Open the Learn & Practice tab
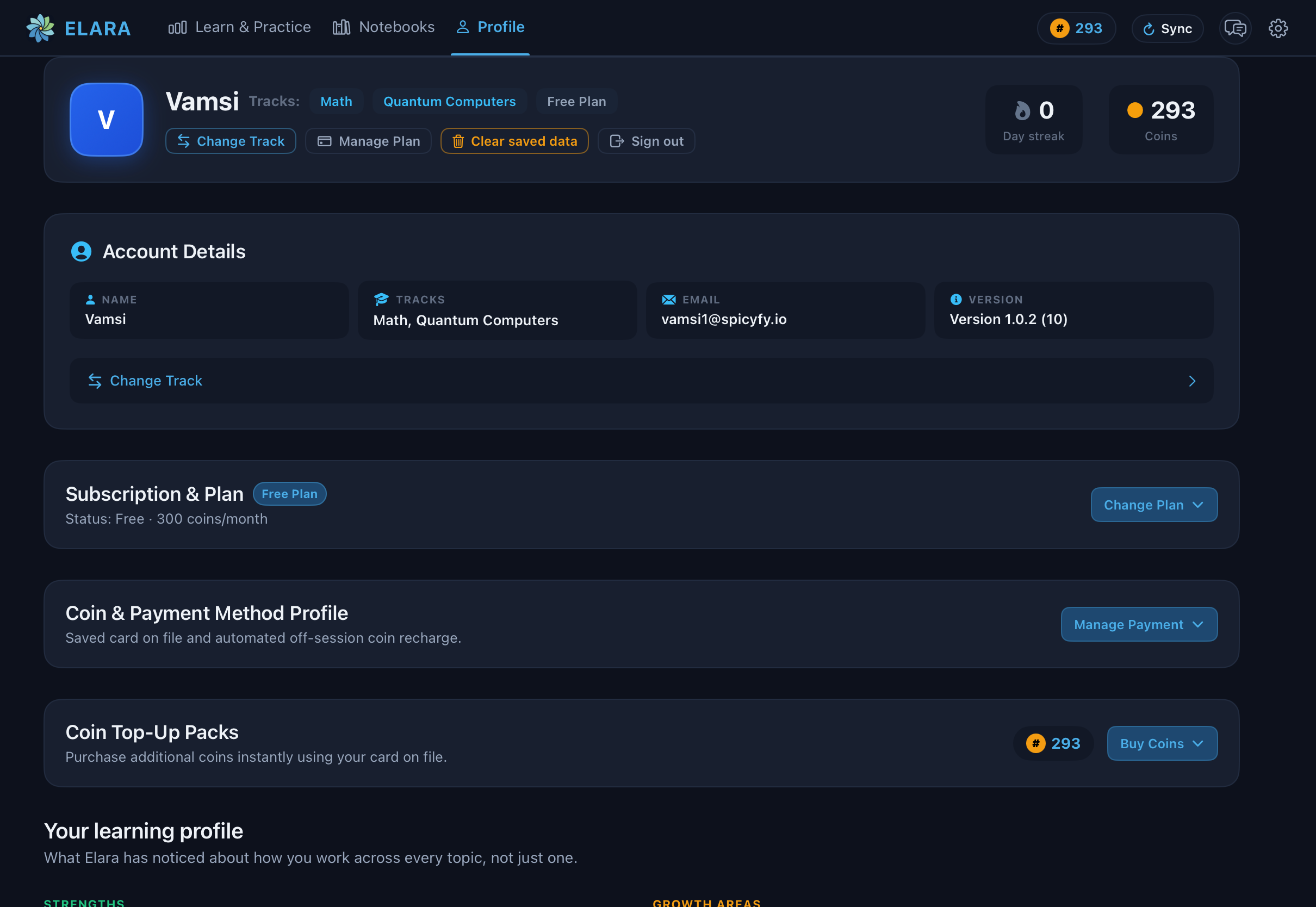This screenshot has width=1316, height=907. click(239, 27)
